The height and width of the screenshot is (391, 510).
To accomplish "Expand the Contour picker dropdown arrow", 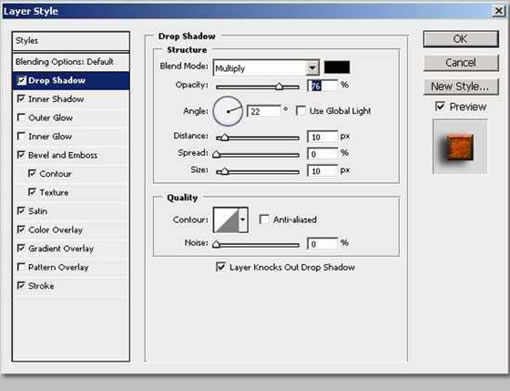I will [x=243, y=220].
